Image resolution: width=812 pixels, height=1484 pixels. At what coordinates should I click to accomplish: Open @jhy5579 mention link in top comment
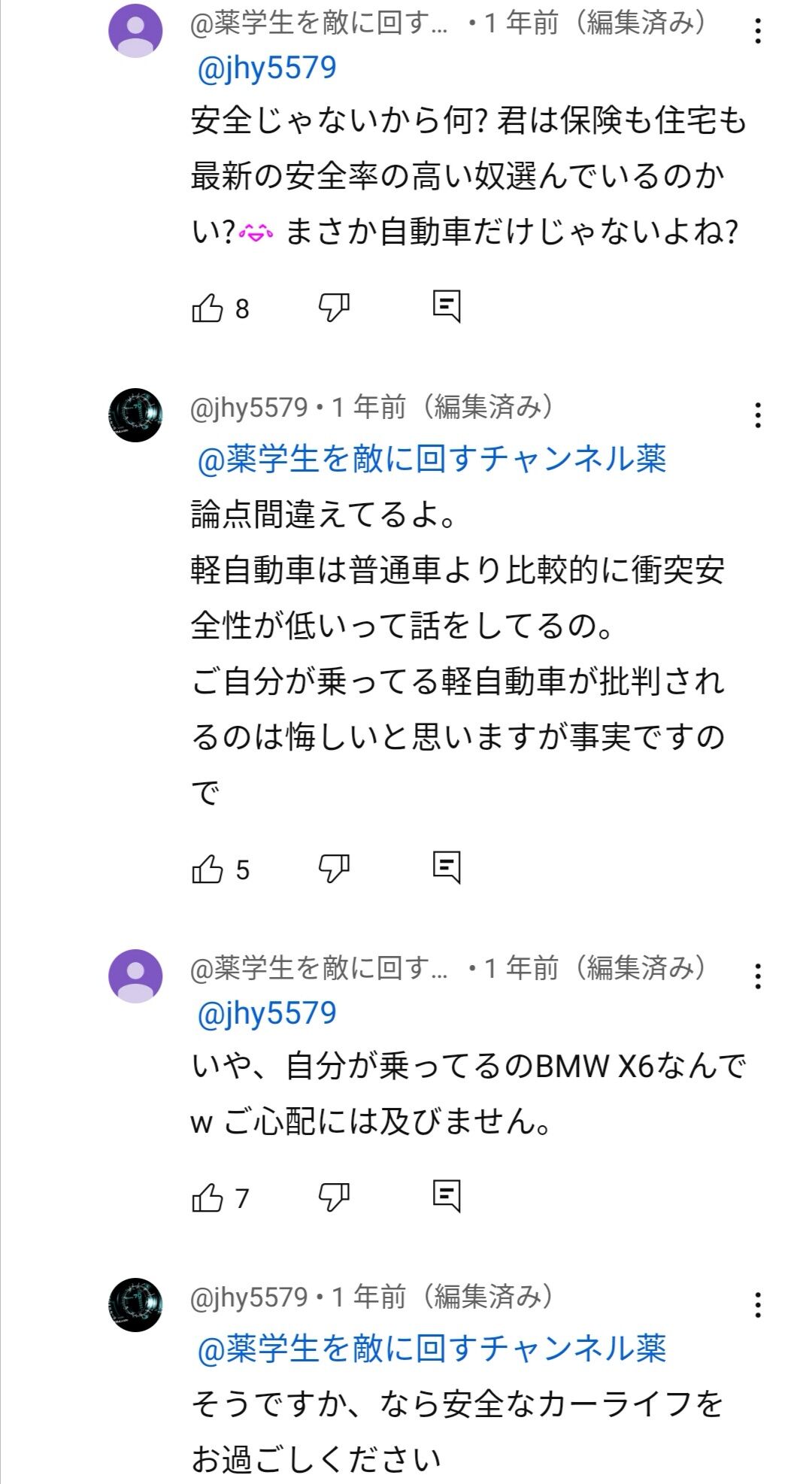pos(266,68)
